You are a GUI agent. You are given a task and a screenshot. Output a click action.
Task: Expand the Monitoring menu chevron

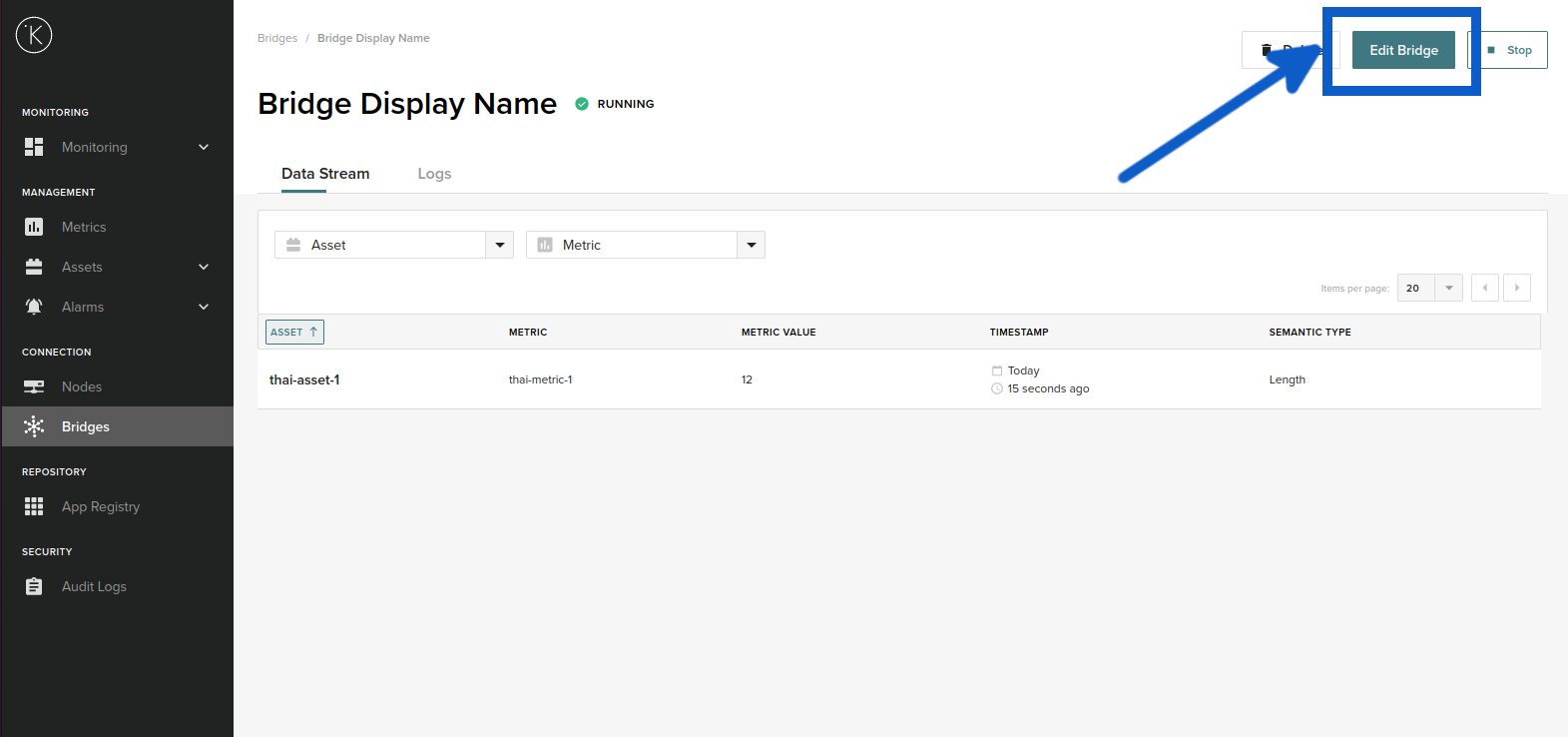click(204, 147)
